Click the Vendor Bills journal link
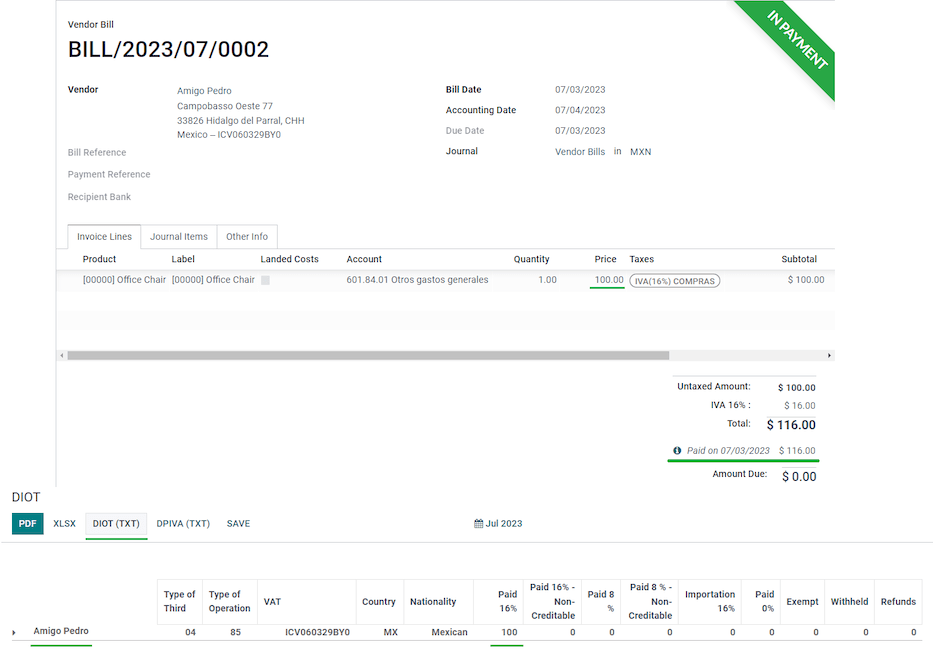 (x=580, y=152)
